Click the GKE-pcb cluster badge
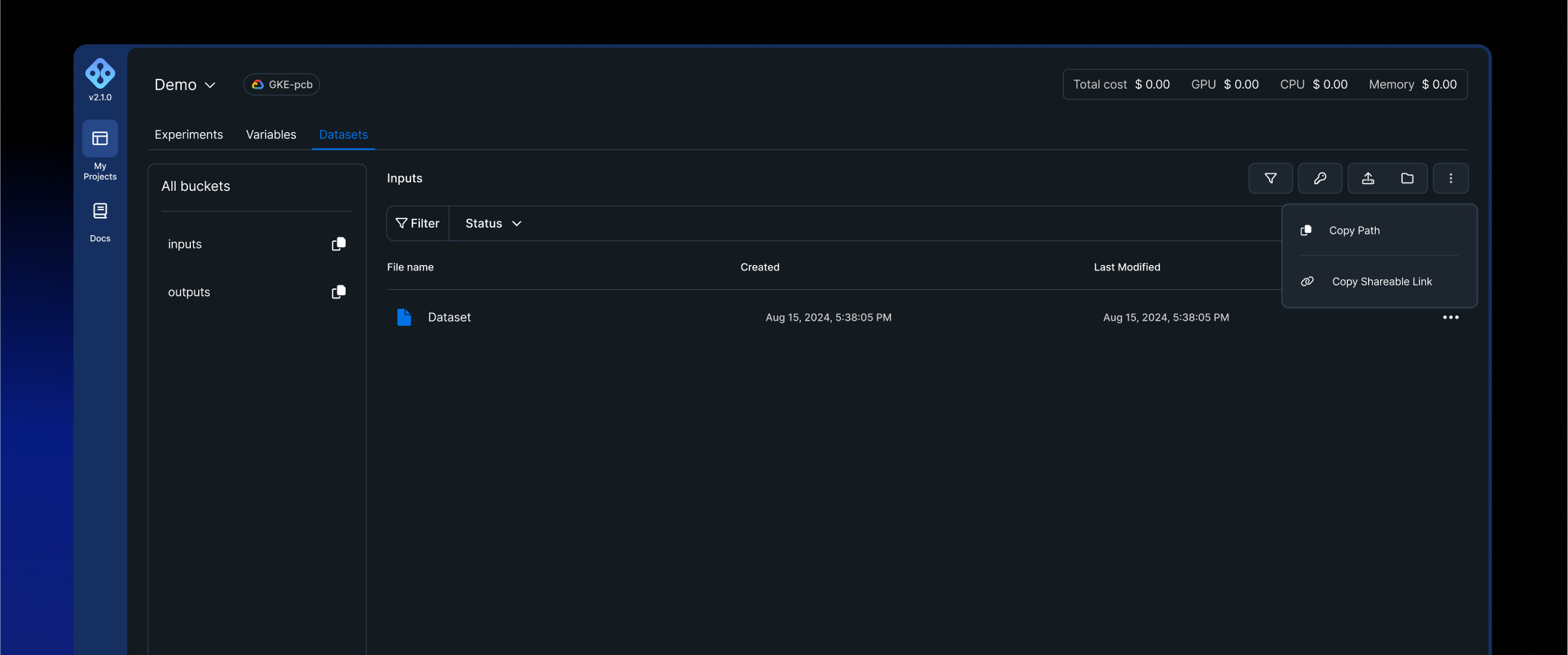Viewport: 1568px width, 655px height. pos(282,85)
